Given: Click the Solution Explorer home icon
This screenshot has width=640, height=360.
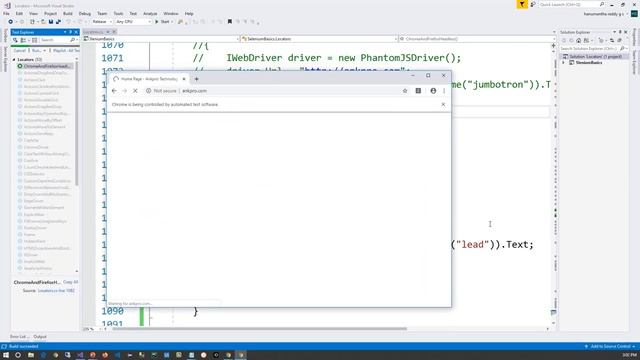Looking at the screenshot, I should [x=579, y=40].
